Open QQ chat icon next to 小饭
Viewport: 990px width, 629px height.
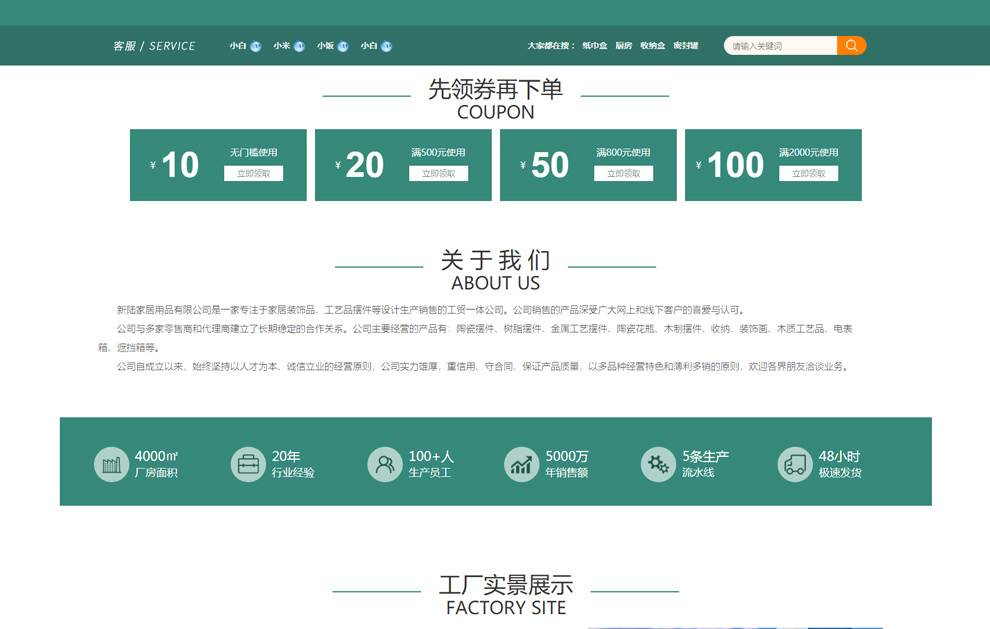[x=342, y=45]
